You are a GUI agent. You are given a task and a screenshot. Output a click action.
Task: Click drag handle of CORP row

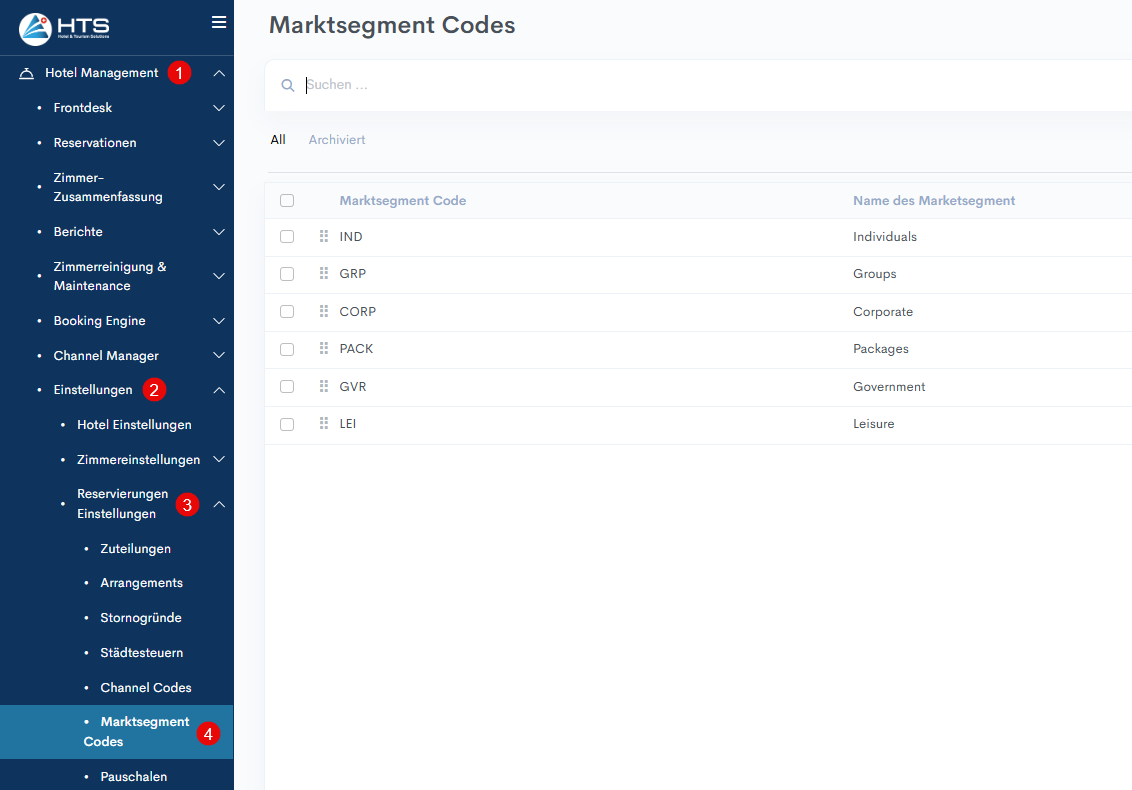[324, 311]
